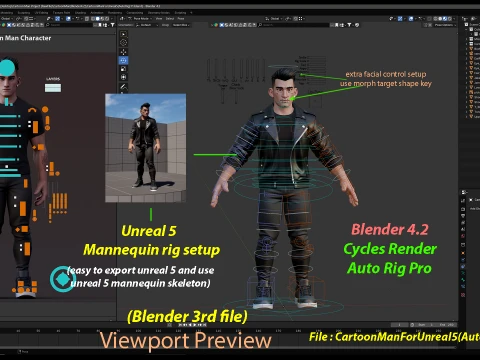This screenshot has width=480, height=360.
Task: Switch to the Rendering workspace tab
Action: (115, 13)
